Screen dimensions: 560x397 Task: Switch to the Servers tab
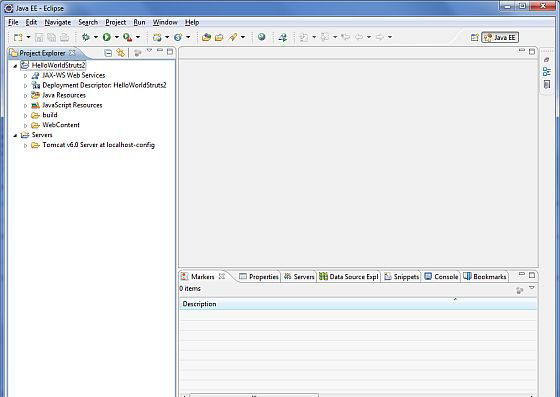(299, 277)
